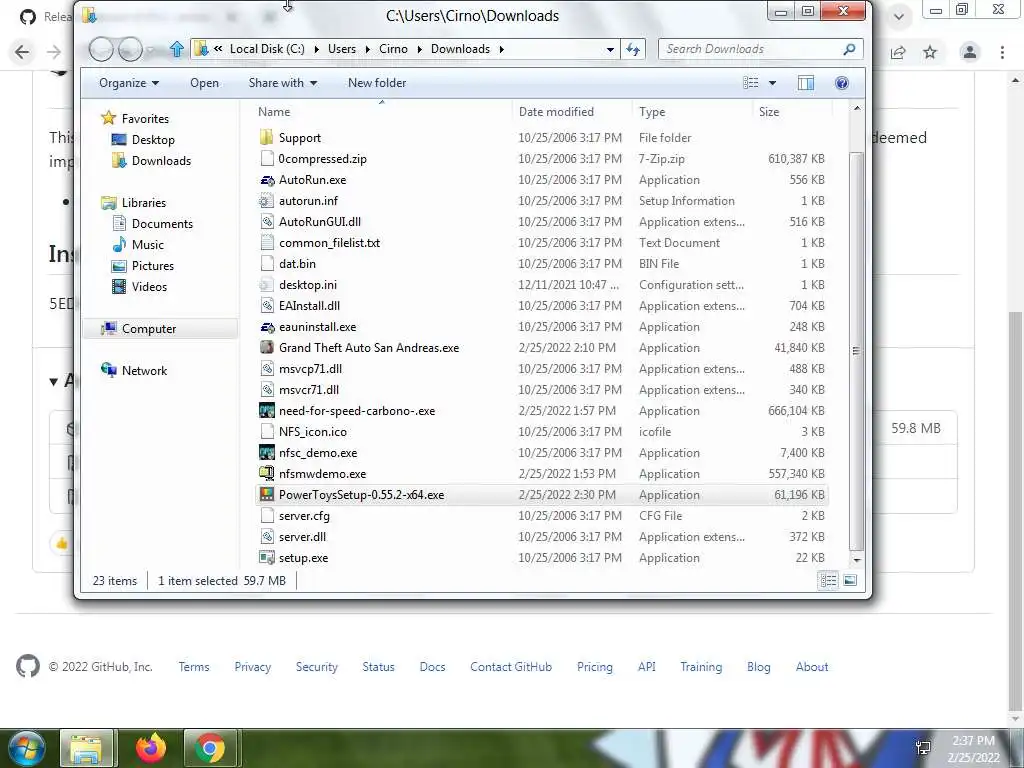The image size is (1024, 768).
Task: Select the AutoRun.exe file icon
Action: (267, 180)
